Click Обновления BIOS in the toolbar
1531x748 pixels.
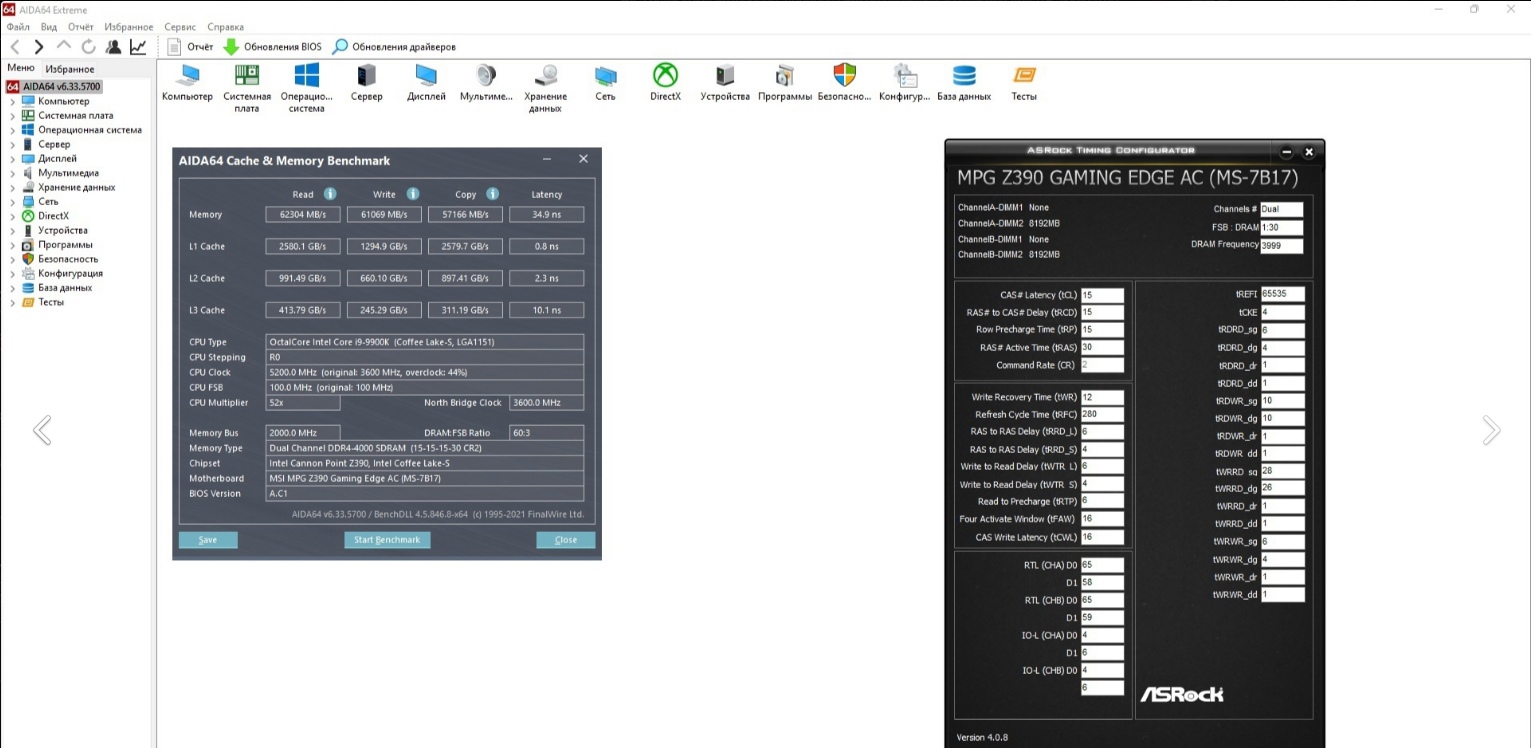pyautogui.click(x=272, y=47)
